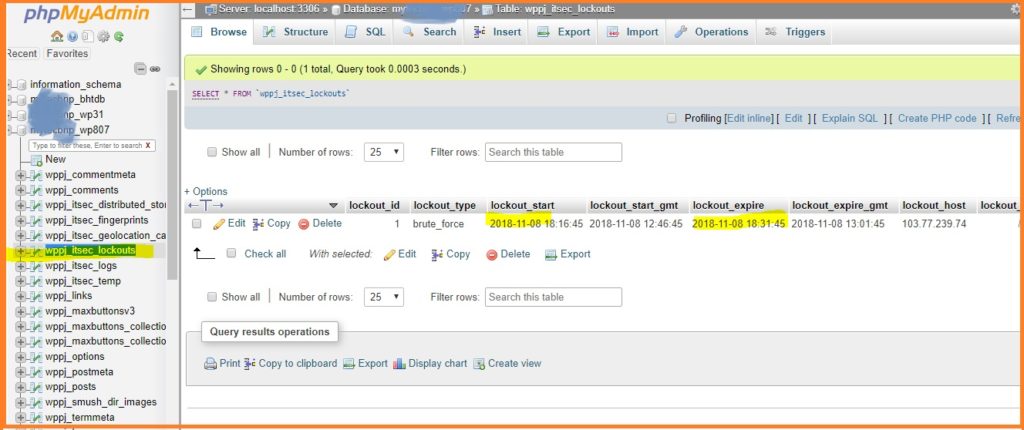Click the collapse navigation bar arrow at top
The height and width of the screenshot is (430, 1024).
tap(188, 9)
